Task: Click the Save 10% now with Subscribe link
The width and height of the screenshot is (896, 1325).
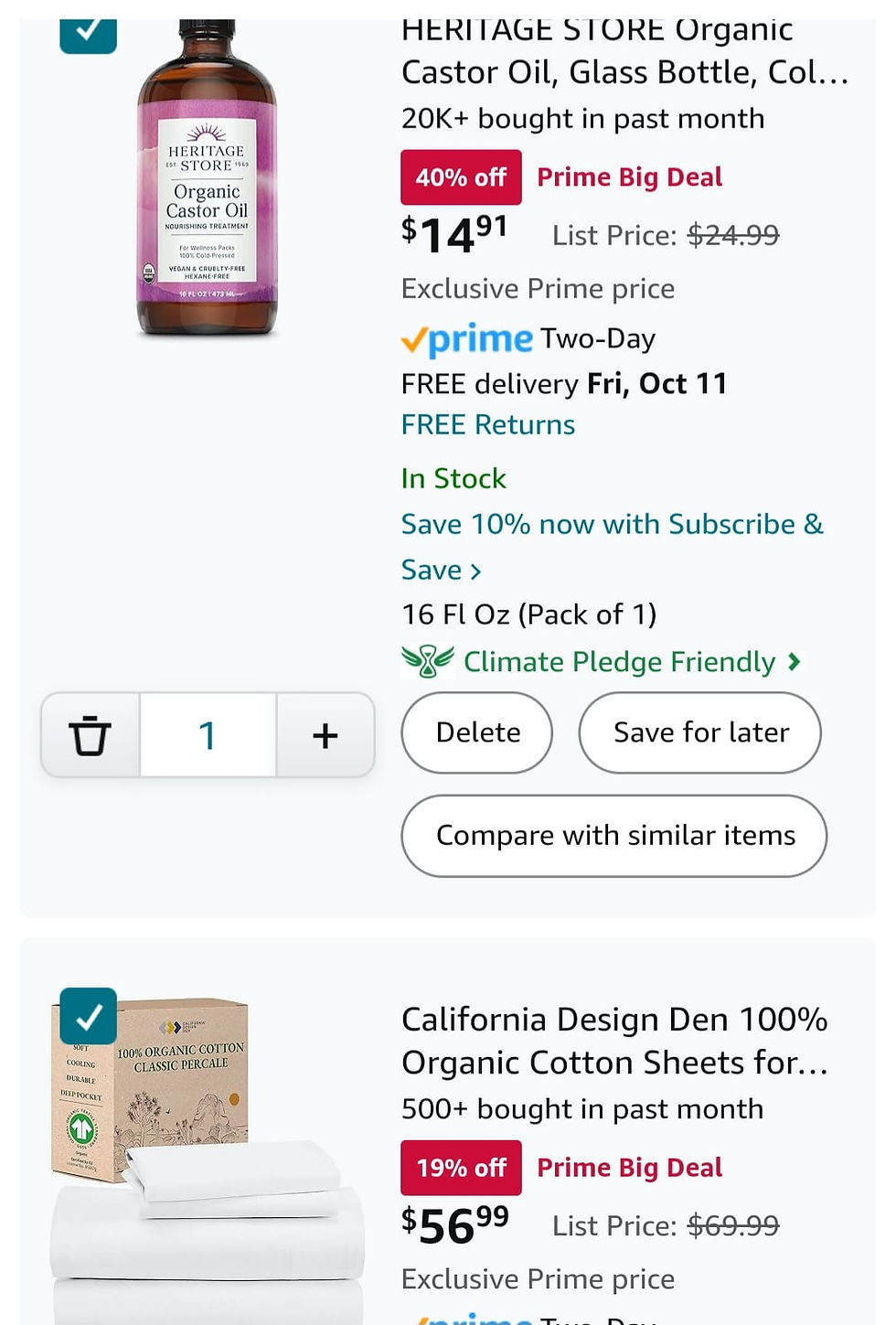Action: click(611, 524)
